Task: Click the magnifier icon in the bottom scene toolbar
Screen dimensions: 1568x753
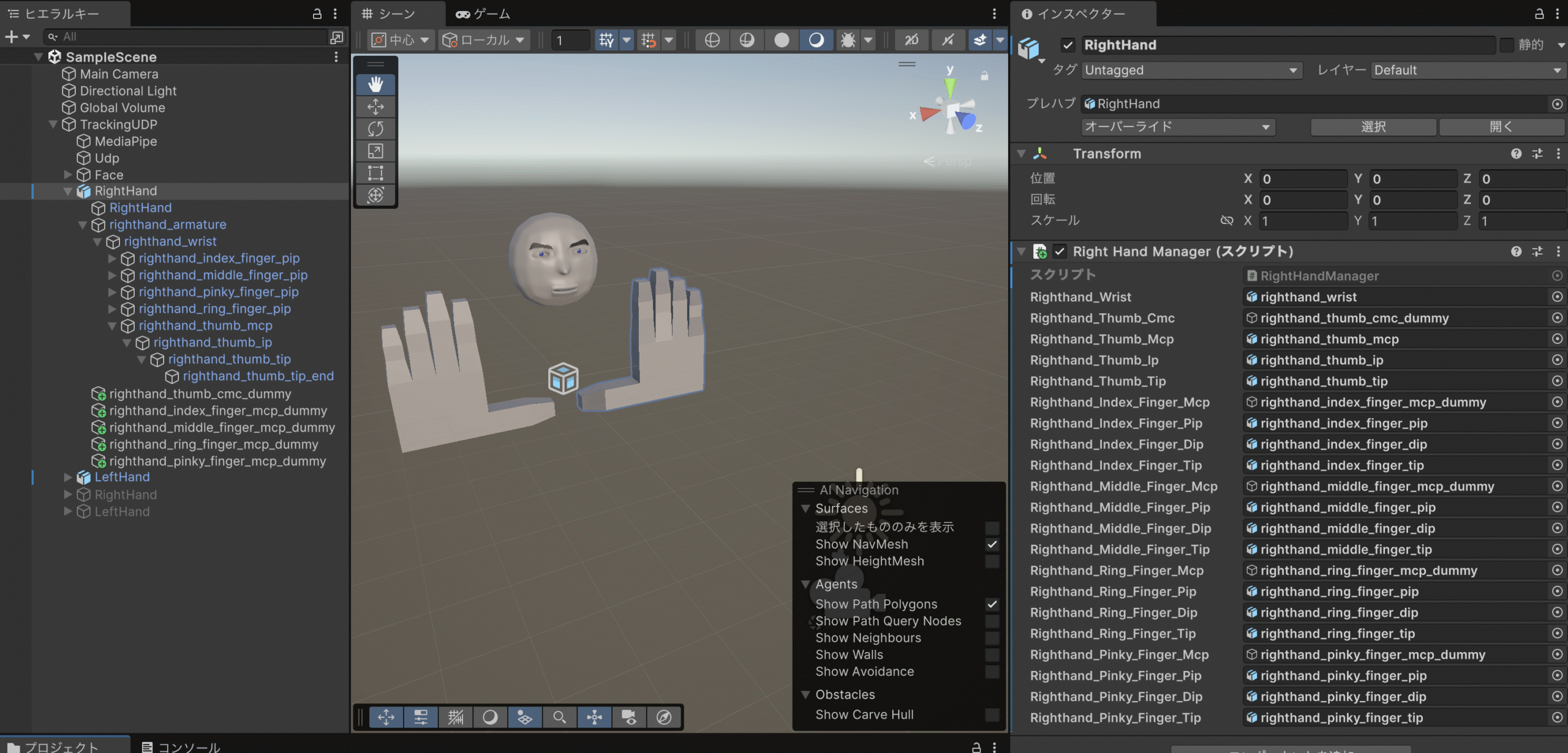Action: [x=559, y=717]
